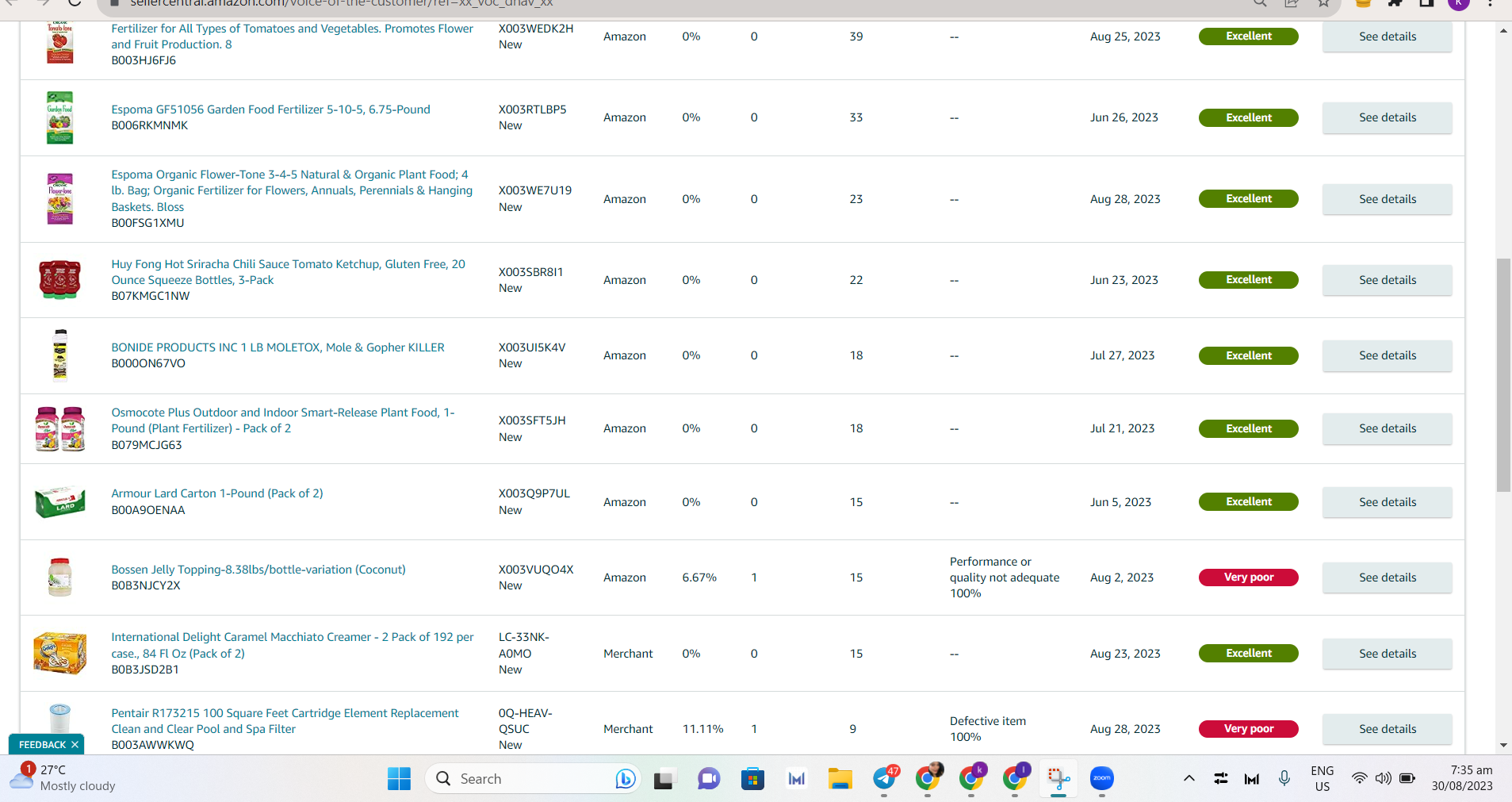Open Pentair R173215 Cartridge Filter link
The height and width of the screenshot is (802, 1512).
[x=285, y=721]
